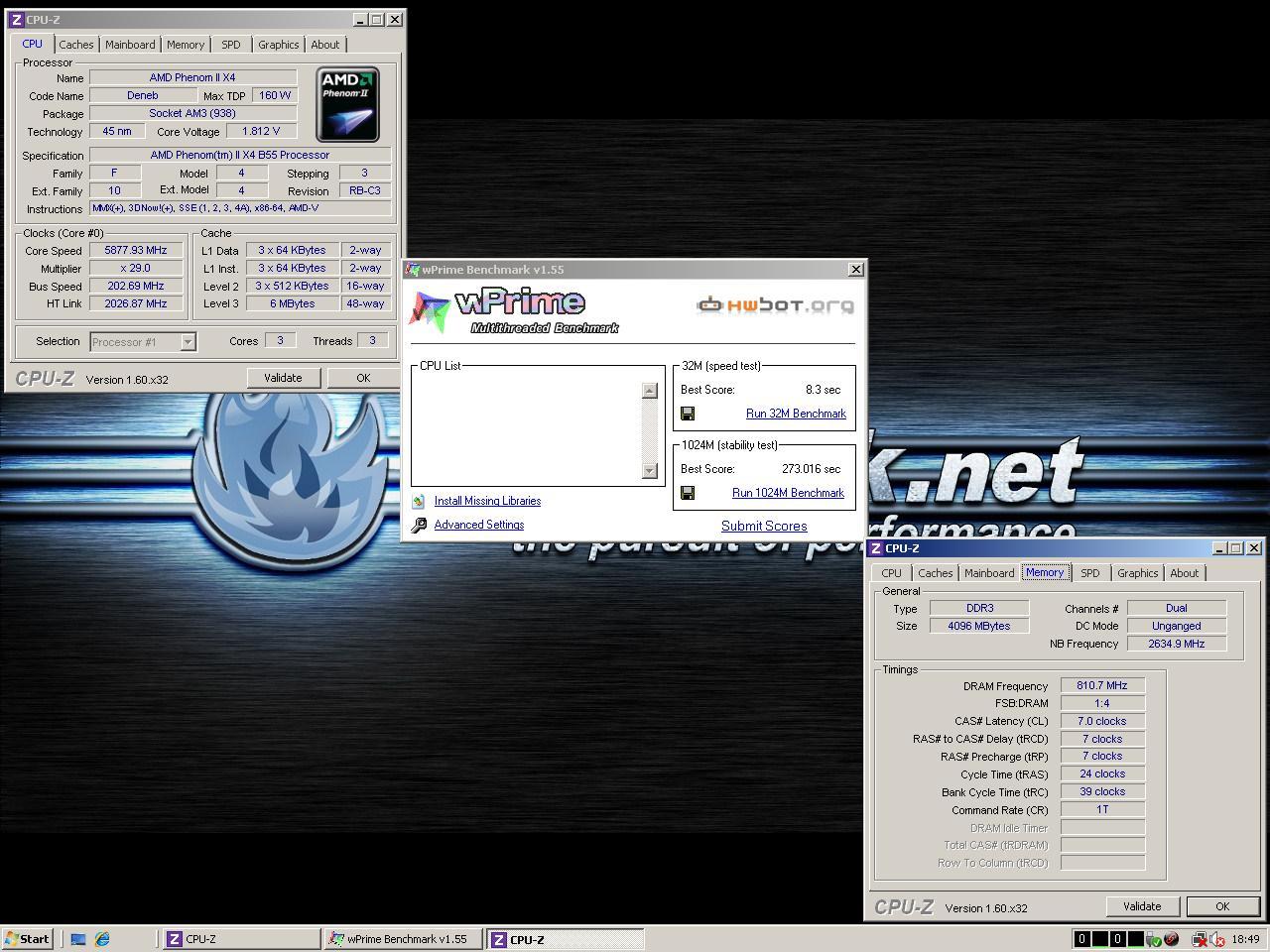Open SPD tab in bottom-right CPU-Z window

(x=1090, y=573)
